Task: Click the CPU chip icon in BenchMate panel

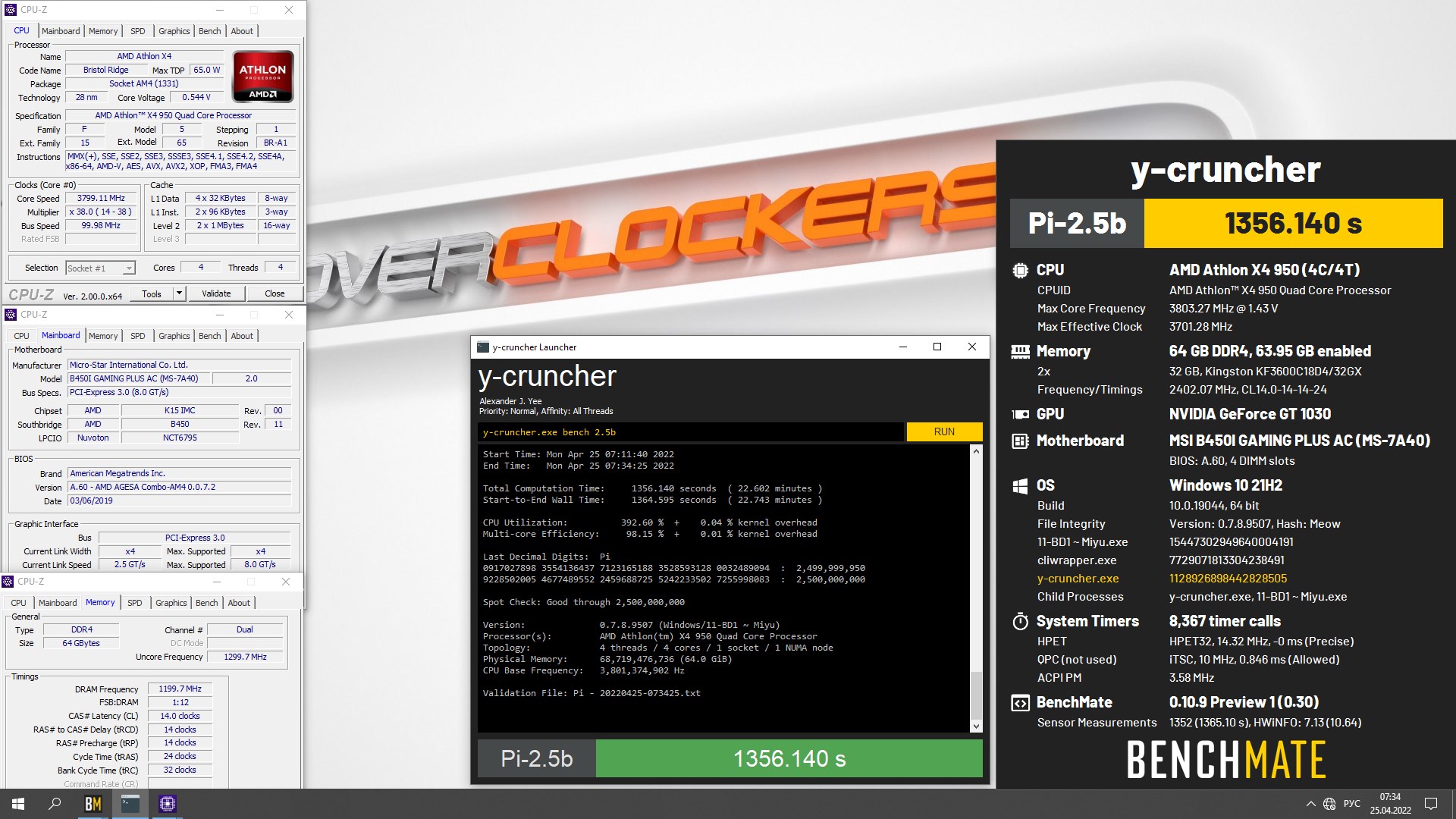Action: click(x=1020, y=270)
